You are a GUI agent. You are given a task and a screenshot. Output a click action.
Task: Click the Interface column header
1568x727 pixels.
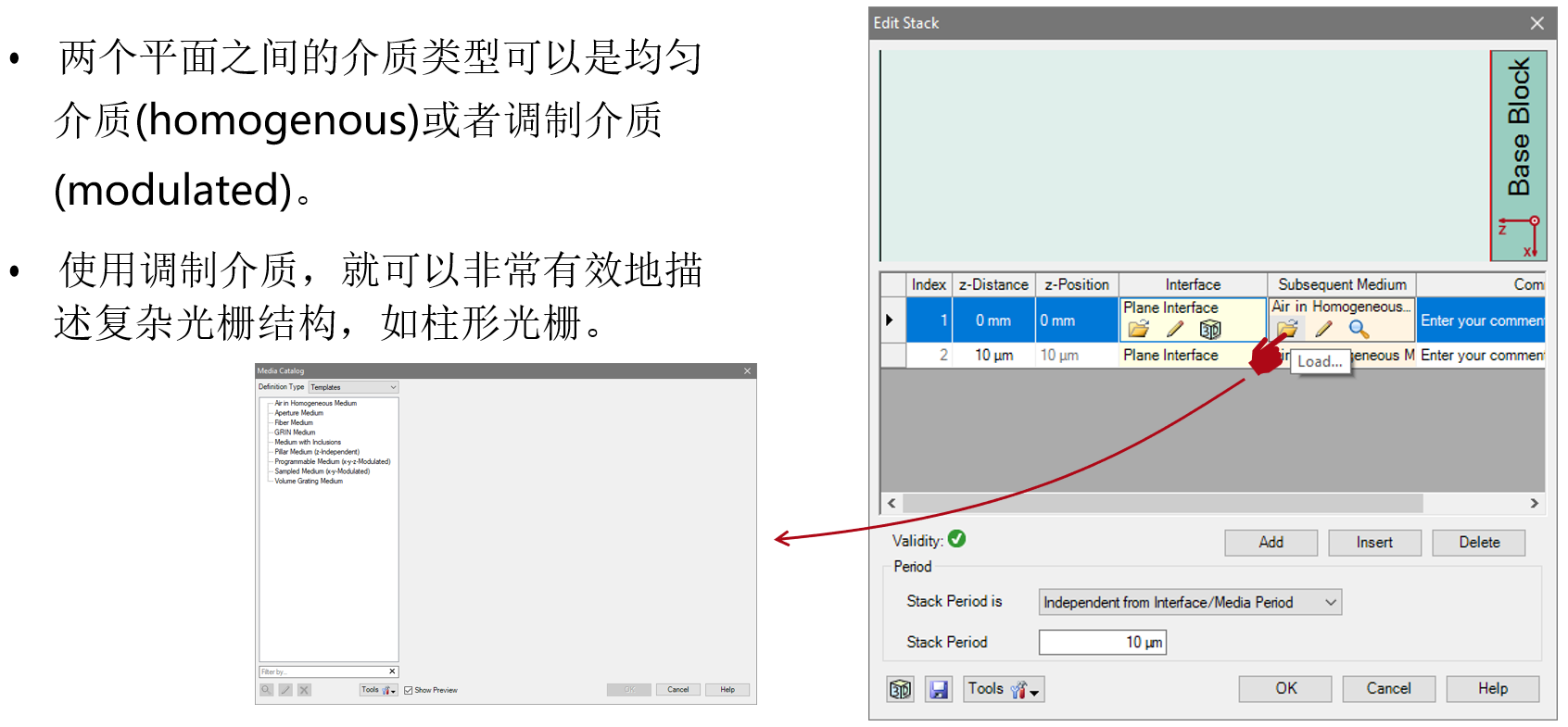(x=1193, y=284)
